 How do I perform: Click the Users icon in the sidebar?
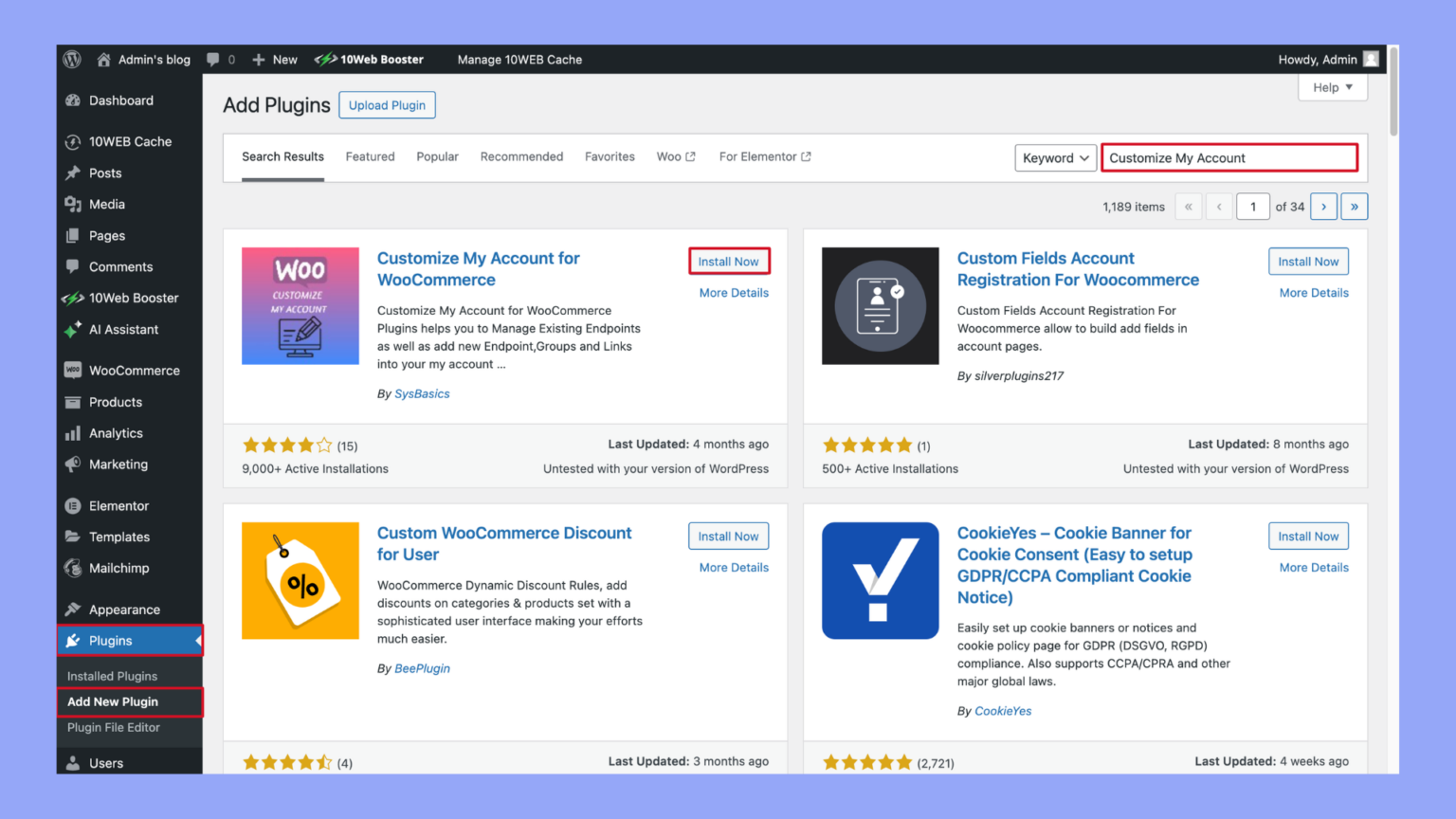(74, 763)
